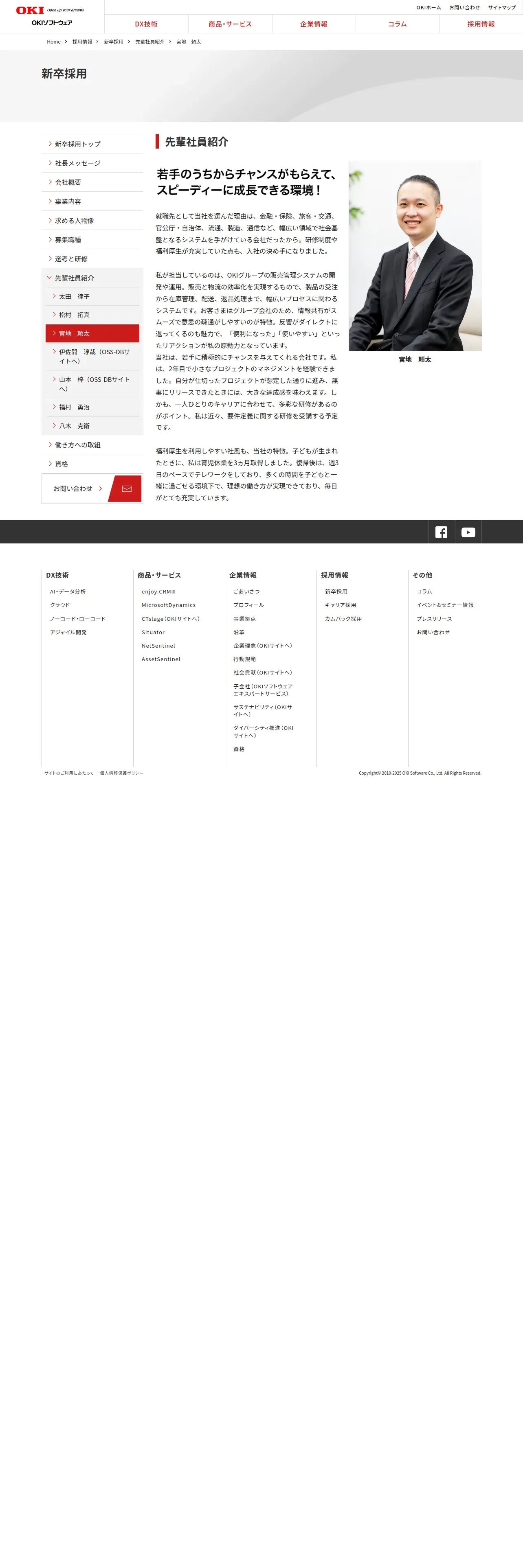Select 伊佐間 淳哉 OSS-DB sidebar item
This screenshot has width=523, height=1568.
[92, 357]
